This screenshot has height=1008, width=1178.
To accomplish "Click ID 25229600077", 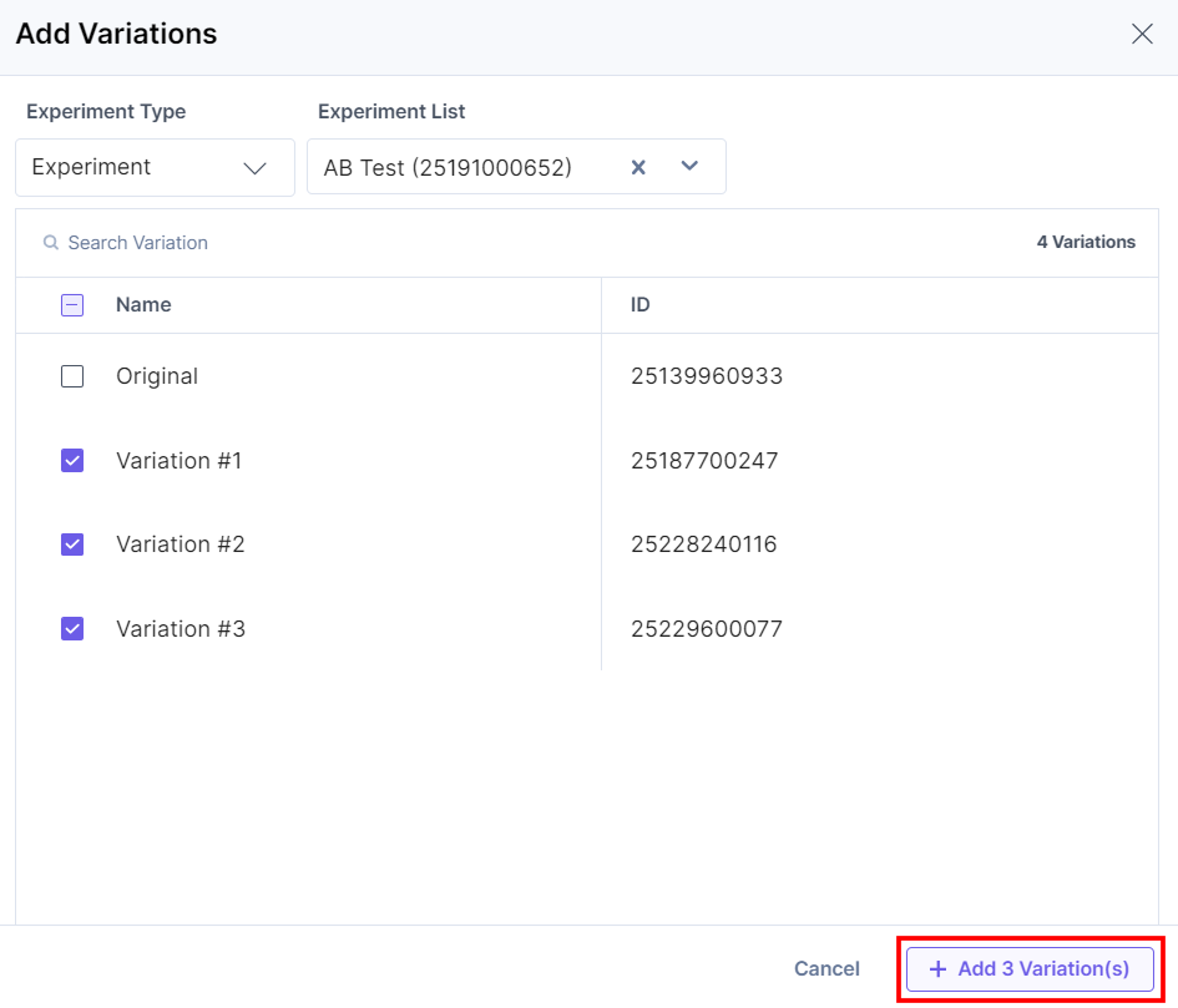I will [707, 628].
